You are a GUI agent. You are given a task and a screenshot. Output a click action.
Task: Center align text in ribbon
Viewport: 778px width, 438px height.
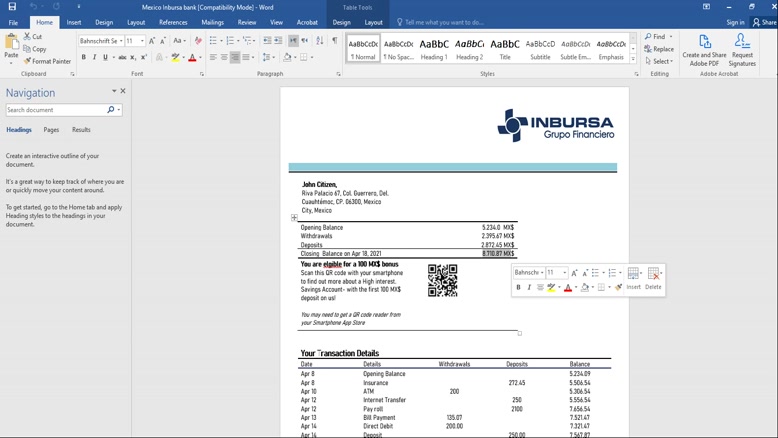(224, 58)
